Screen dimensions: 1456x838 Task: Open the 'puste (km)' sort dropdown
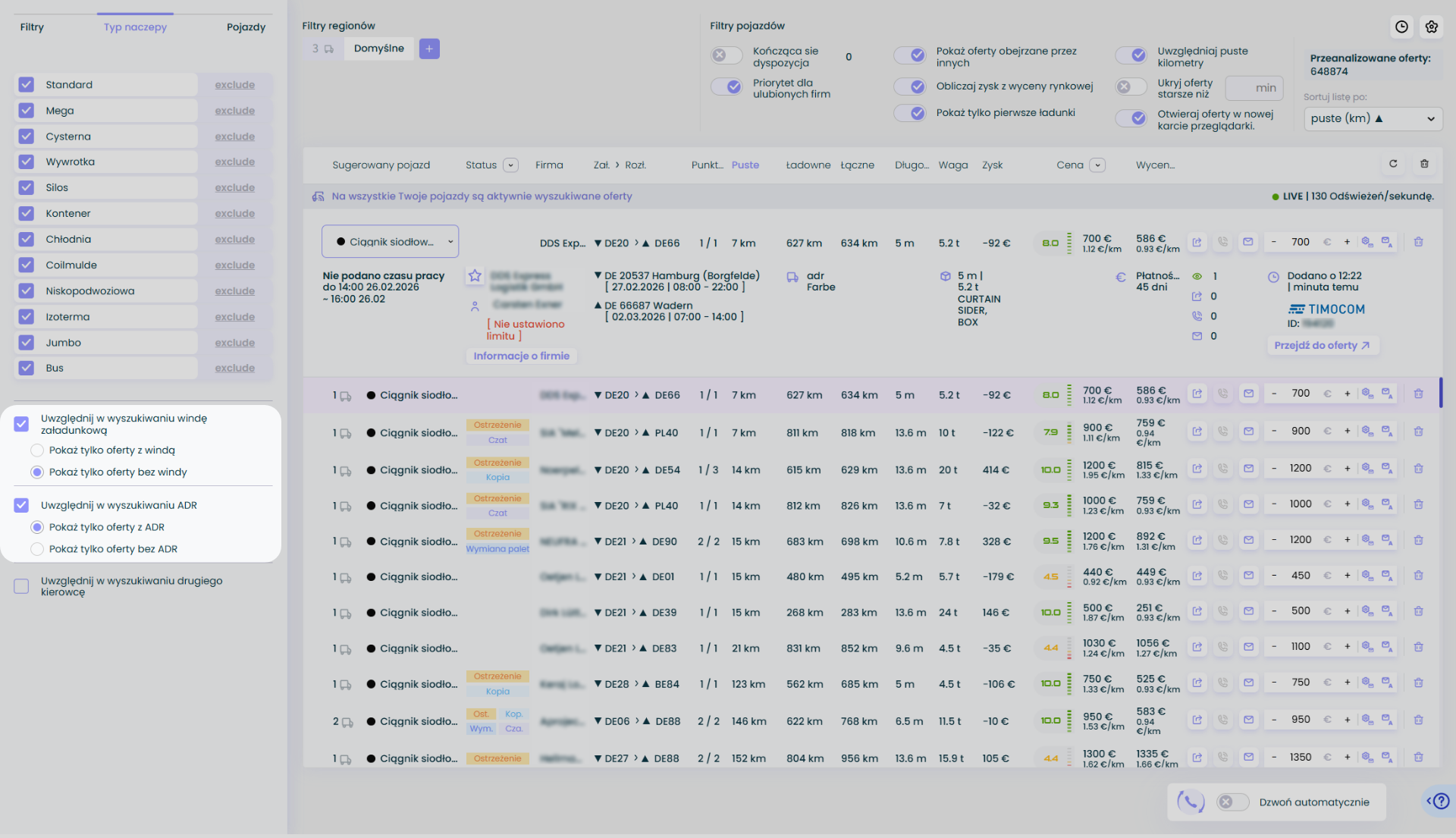1373,118
